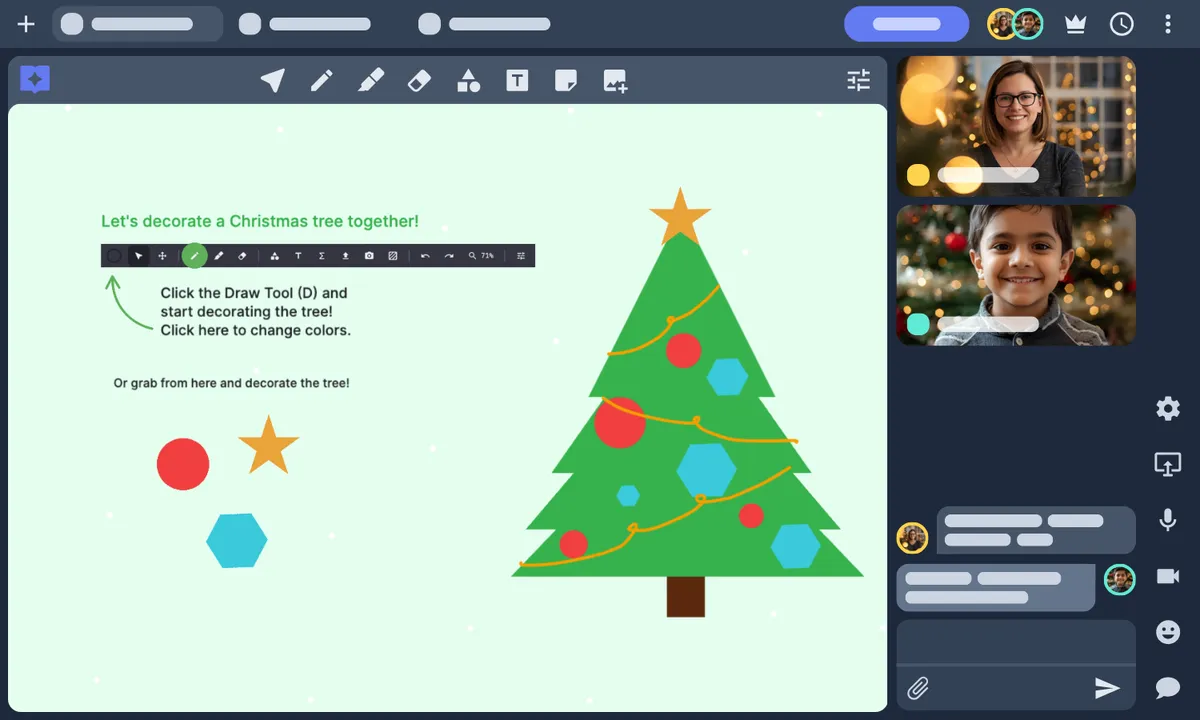Select the active tab beside the plus button
The width and height of the screenshot is (1200, 720).
pyautogui.click(x=138, y=24)
